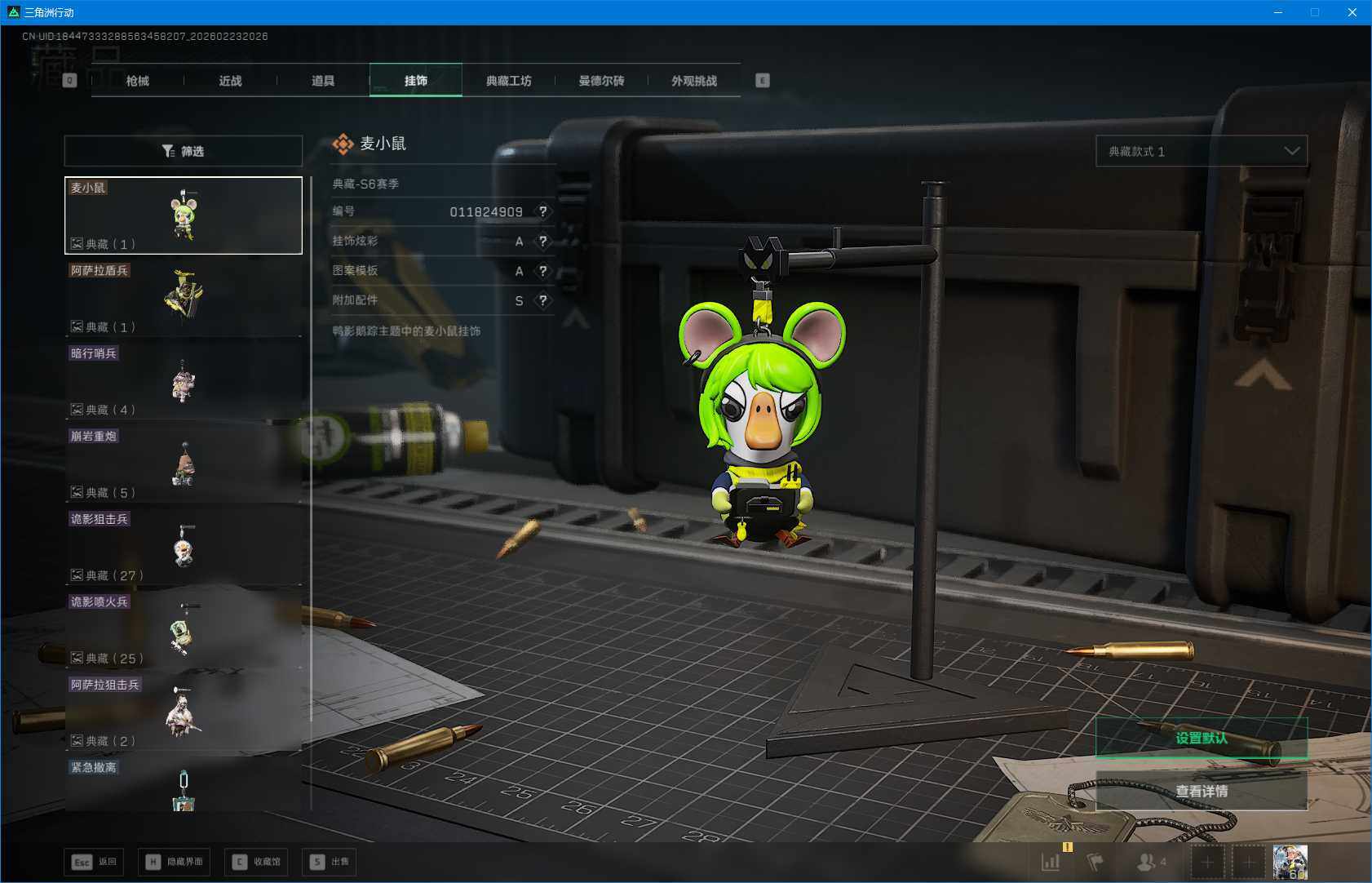Click the 查看详情 button
Image resolution: width=1372 pixels, height=883 pixels.
coord(1201,792)
